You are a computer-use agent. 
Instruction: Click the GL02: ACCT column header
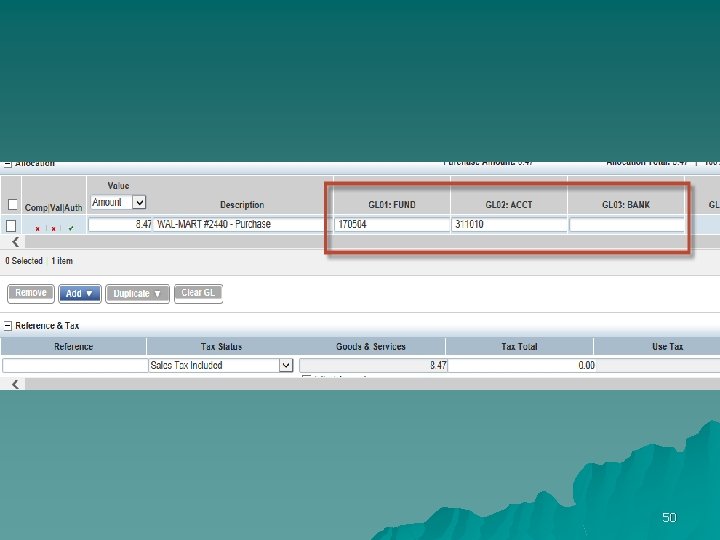[509, 205]
